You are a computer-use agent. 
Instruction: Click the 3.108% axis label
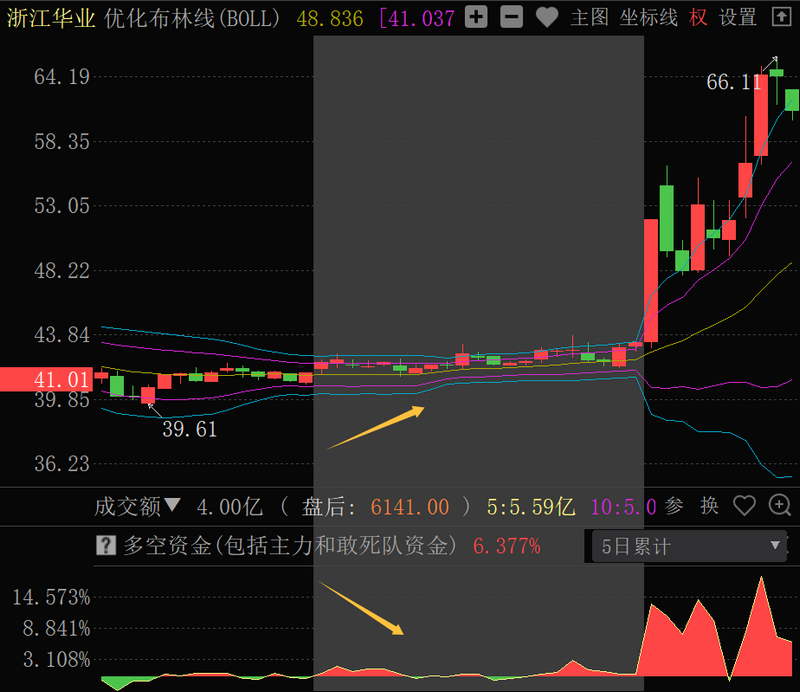coord(56,660)
